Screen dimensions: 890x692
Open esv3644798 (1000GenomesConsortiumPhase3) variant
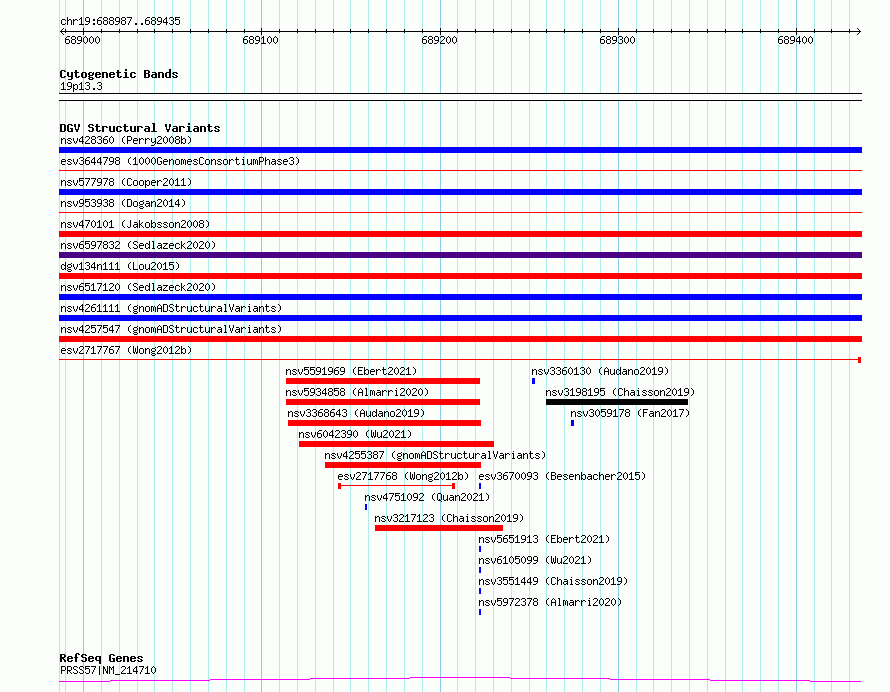pos(180,161)
